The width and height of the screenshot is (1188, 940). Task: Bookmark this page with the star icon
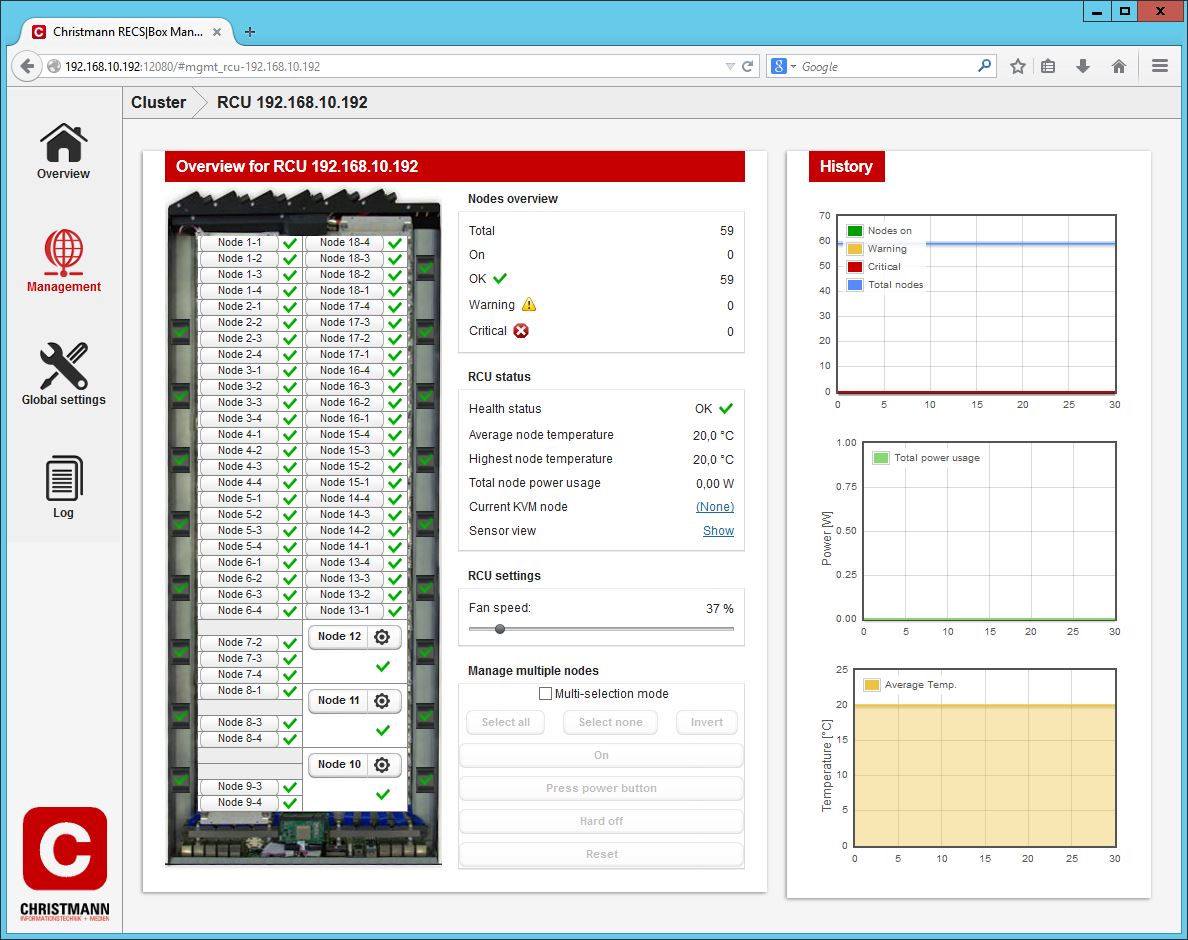pos(1018,67)
